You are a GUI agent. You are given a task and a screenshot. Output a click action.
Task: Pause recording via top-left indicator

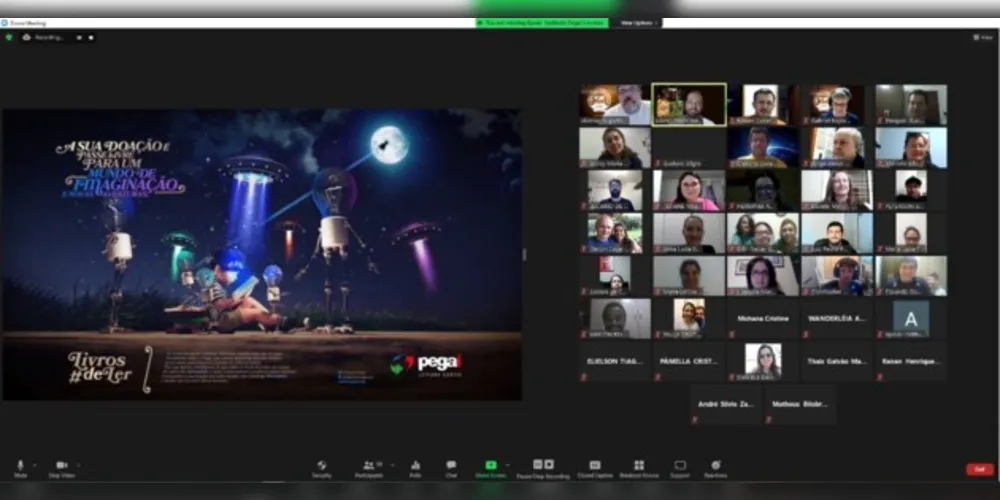(x=79, y=38)
